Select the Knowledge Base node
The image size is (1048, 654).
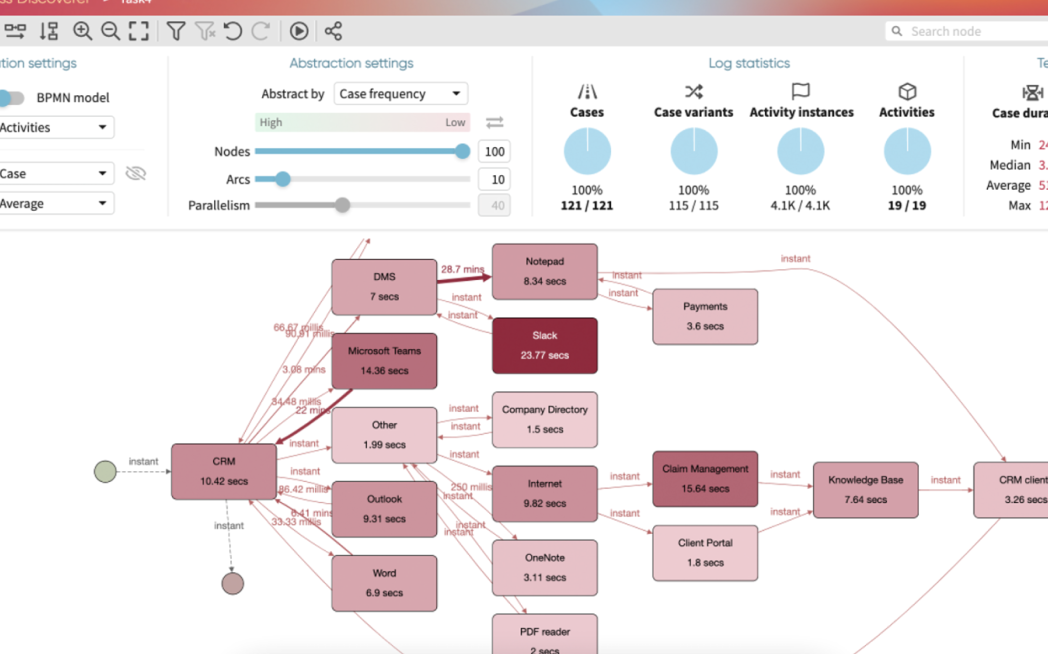(x=866, y=490)
